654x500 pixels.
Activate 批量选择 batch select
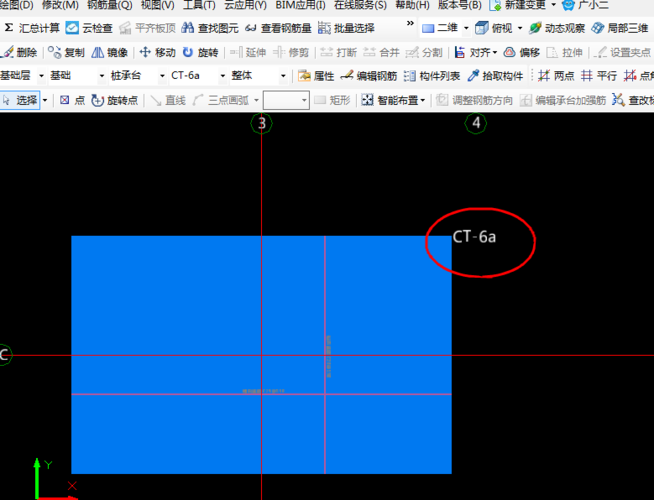346,28
